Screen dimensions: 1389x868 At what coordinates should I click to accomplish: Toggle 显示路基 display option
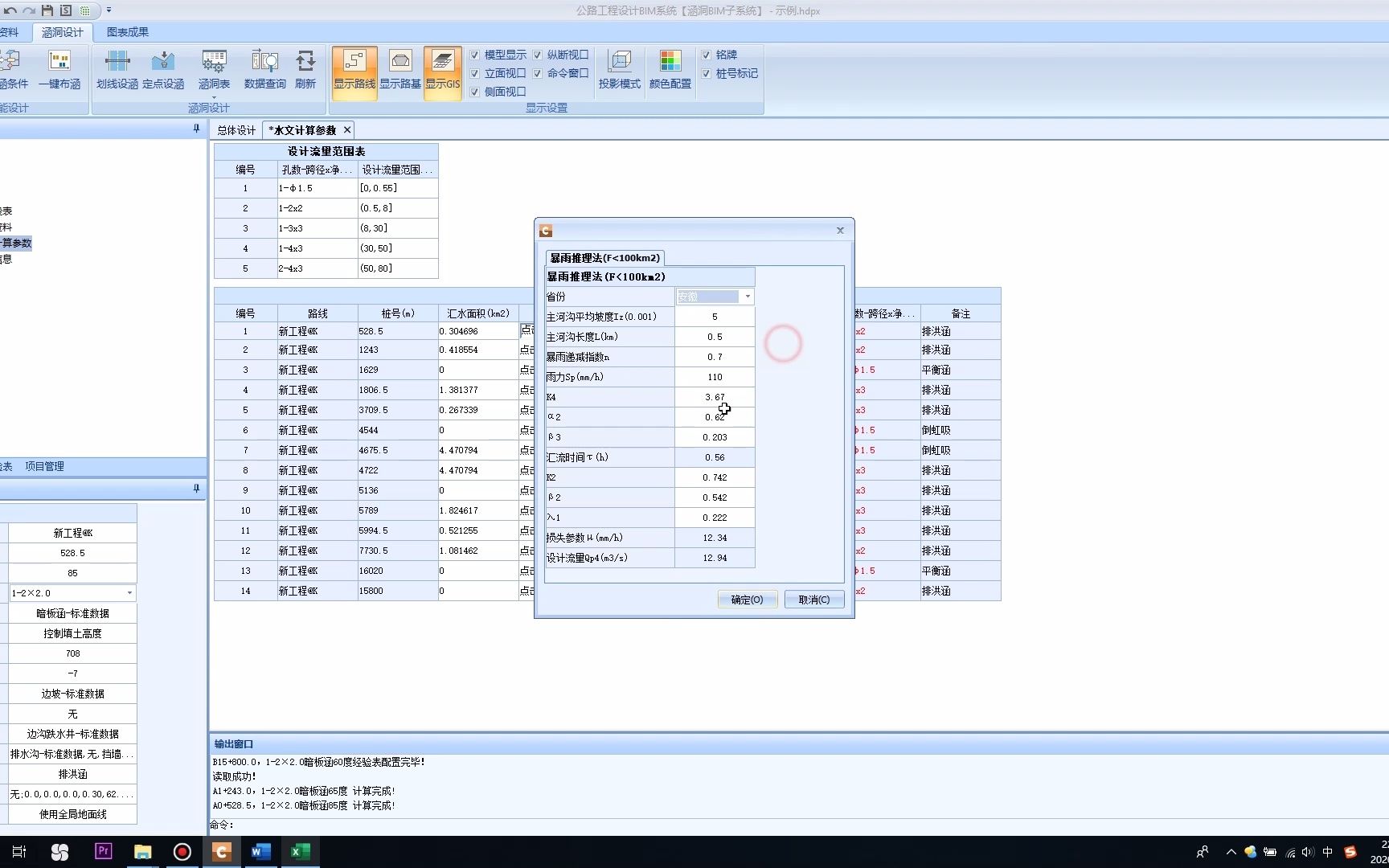pos(399,72)
